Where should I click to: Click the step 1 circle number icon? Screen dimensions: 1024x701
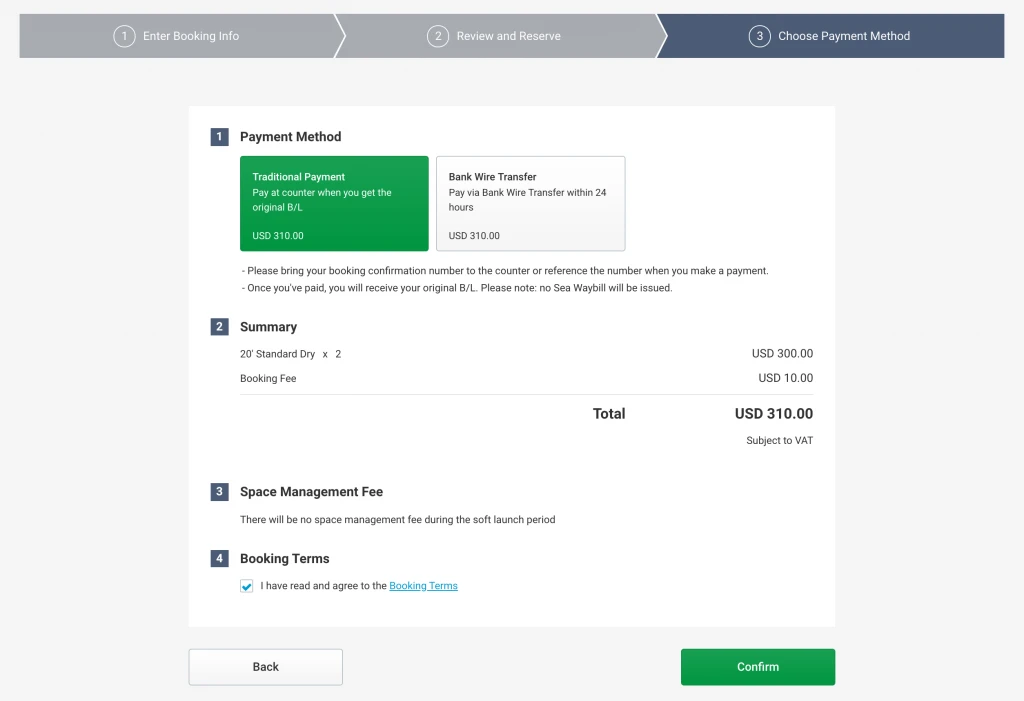[124, 36]
